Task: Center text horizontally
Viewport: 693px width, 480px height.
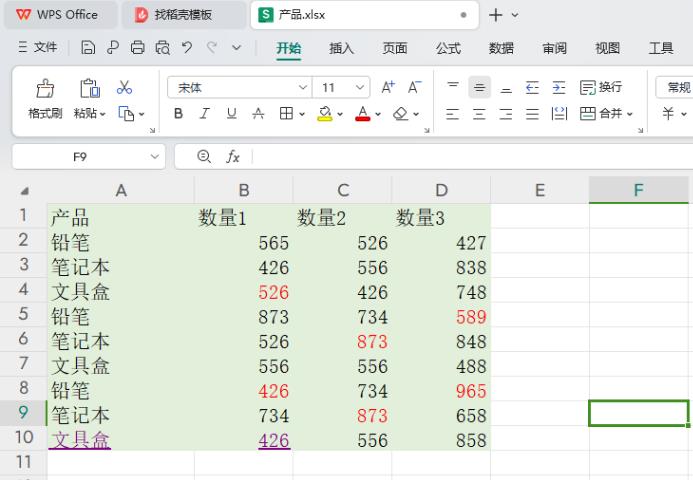Action: point(479,114)
